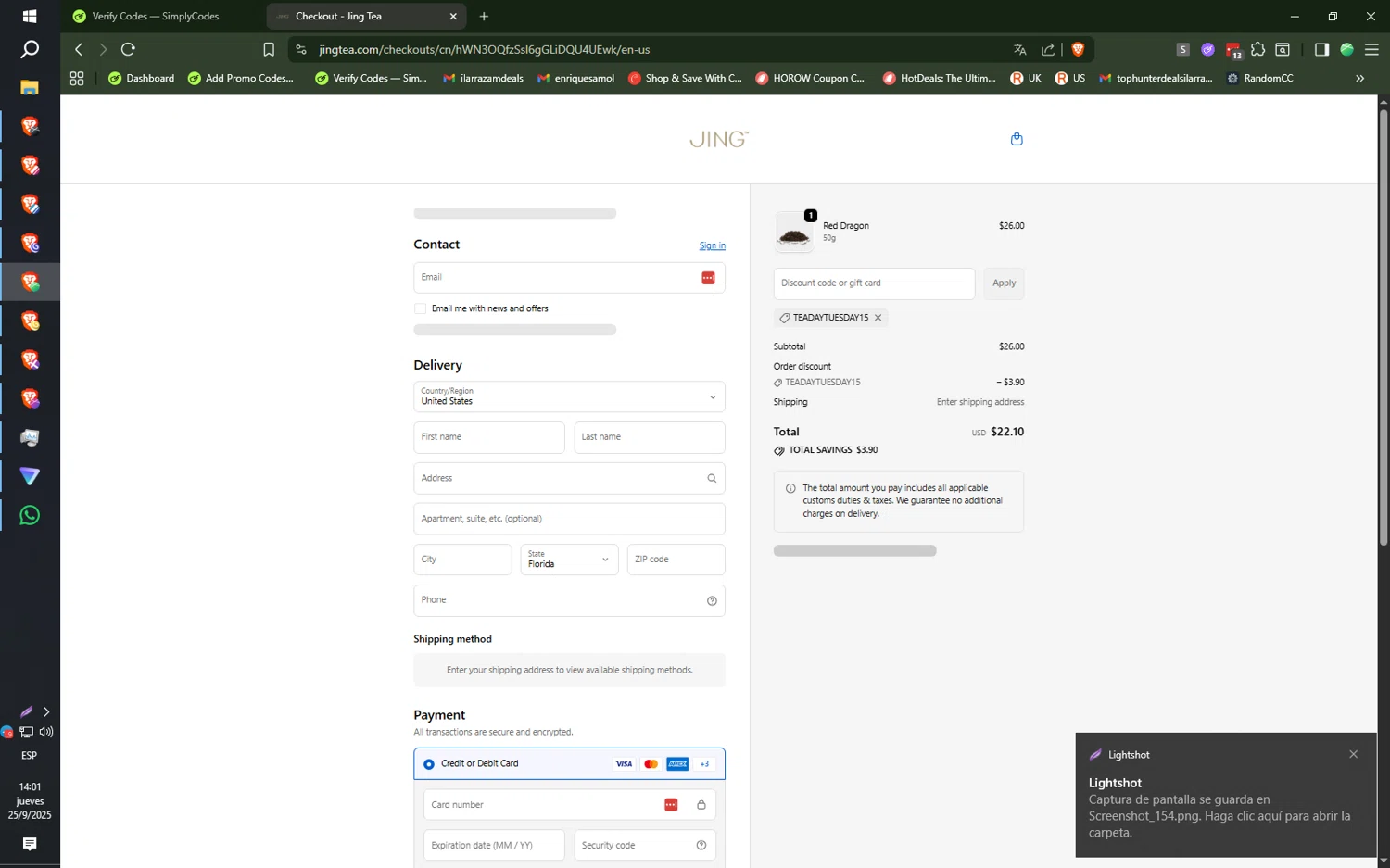Screen dimensions: 1390x868
Task: Click the Lightshot screenshot saved notification text
Action: point(1219,816)
